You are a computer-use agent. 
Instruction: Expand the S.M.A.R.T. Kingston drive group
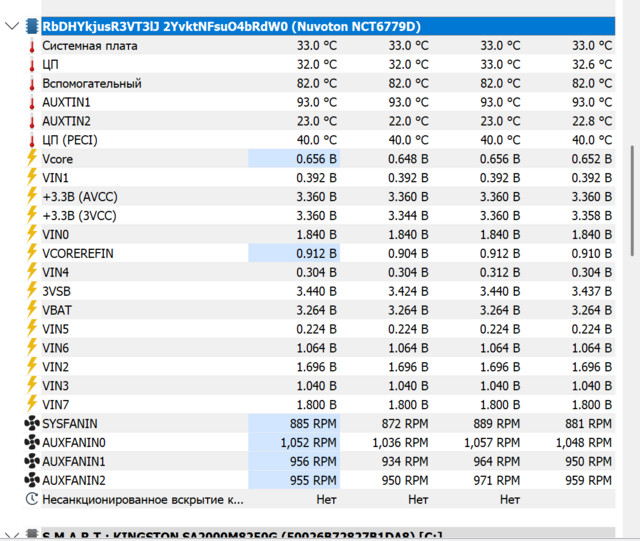tap(11, 536)
